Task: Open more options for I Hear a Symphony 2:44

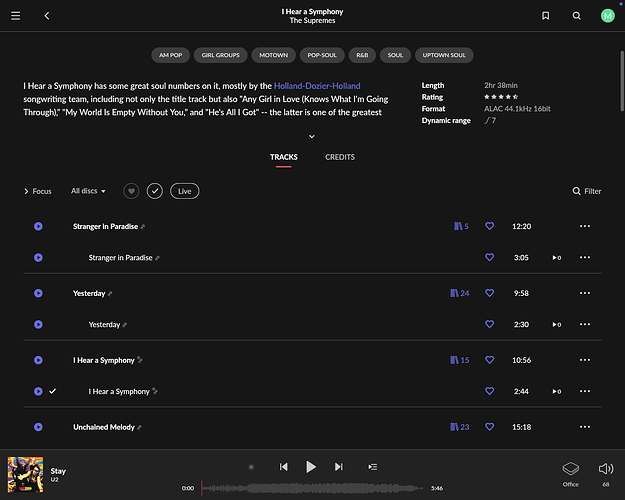Action: [585, 391]
